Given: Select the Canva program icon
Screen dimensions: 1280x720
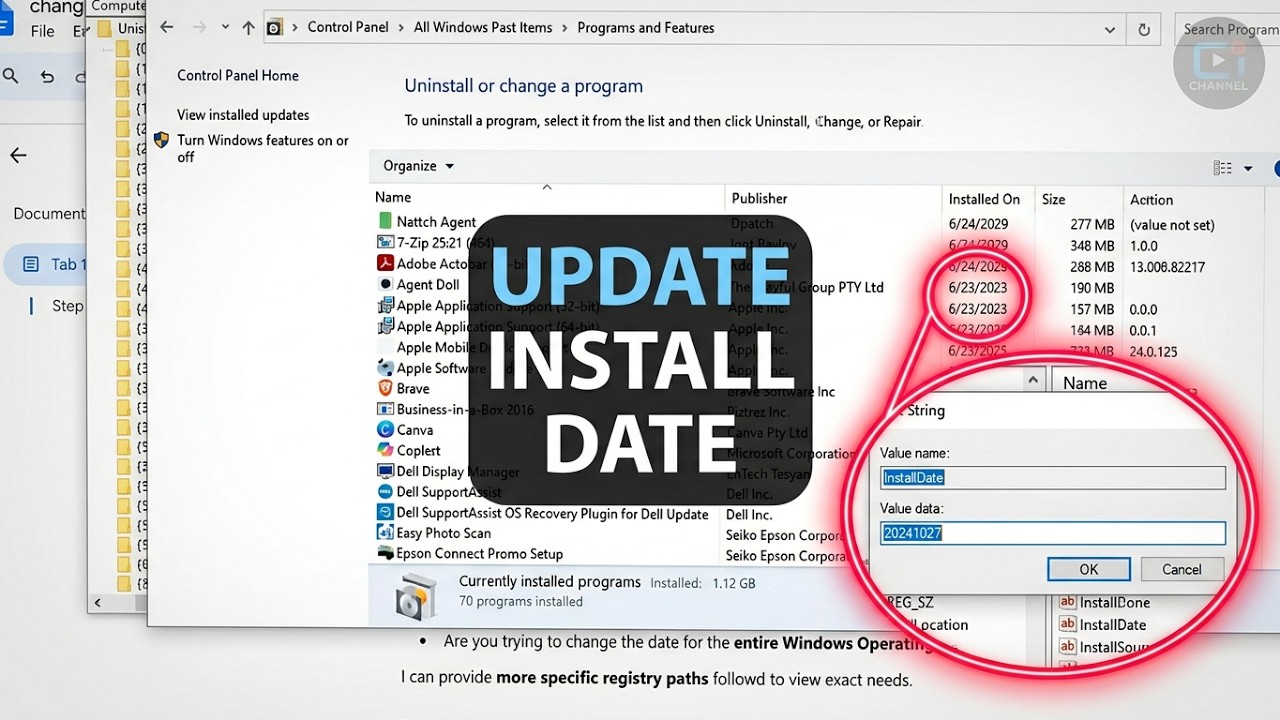Looking at the screenshot, I should [x=385, y=429].
